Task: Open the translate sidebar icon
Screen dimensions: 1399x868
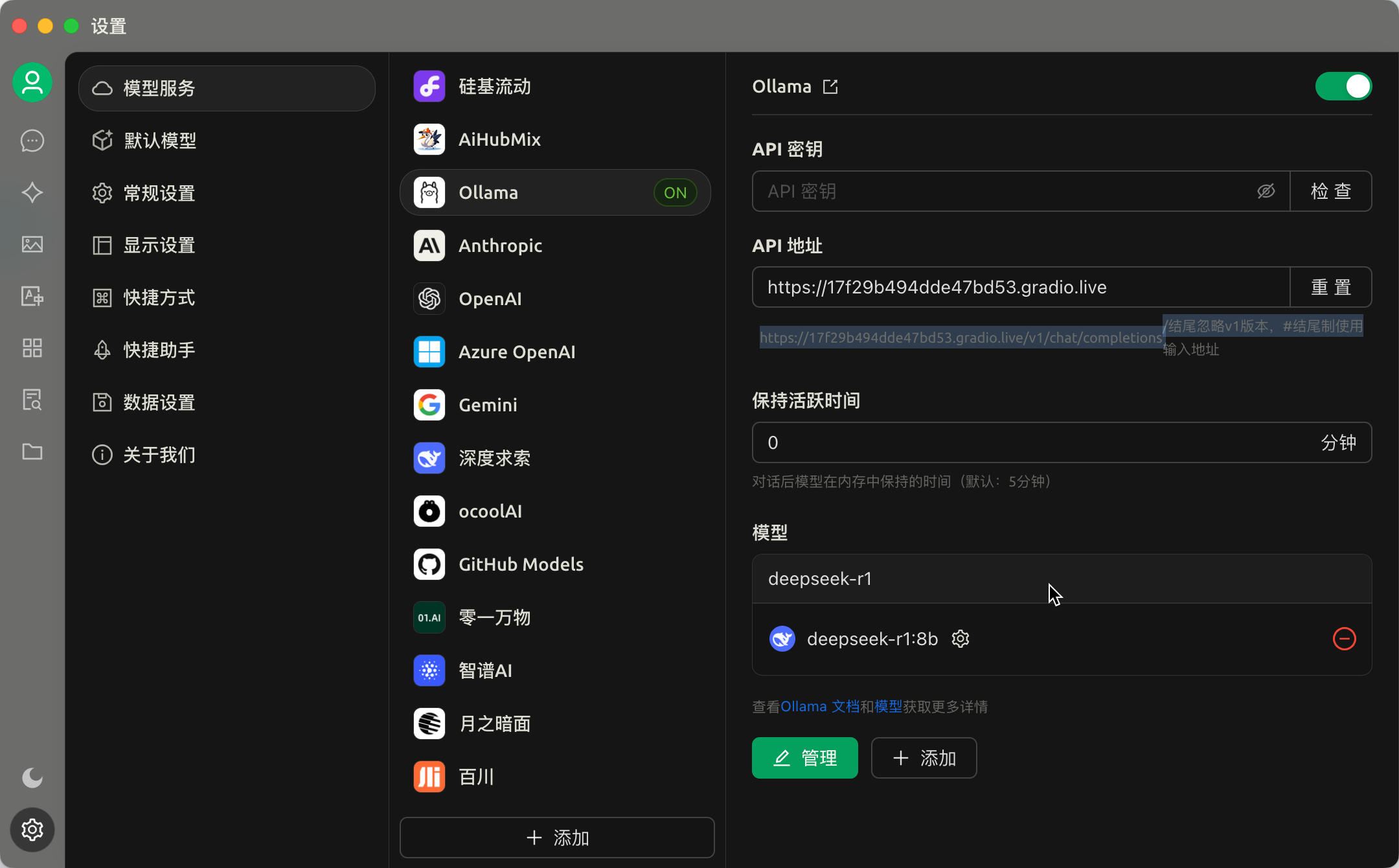Action: pyautogui.click(x=32, y=296)
